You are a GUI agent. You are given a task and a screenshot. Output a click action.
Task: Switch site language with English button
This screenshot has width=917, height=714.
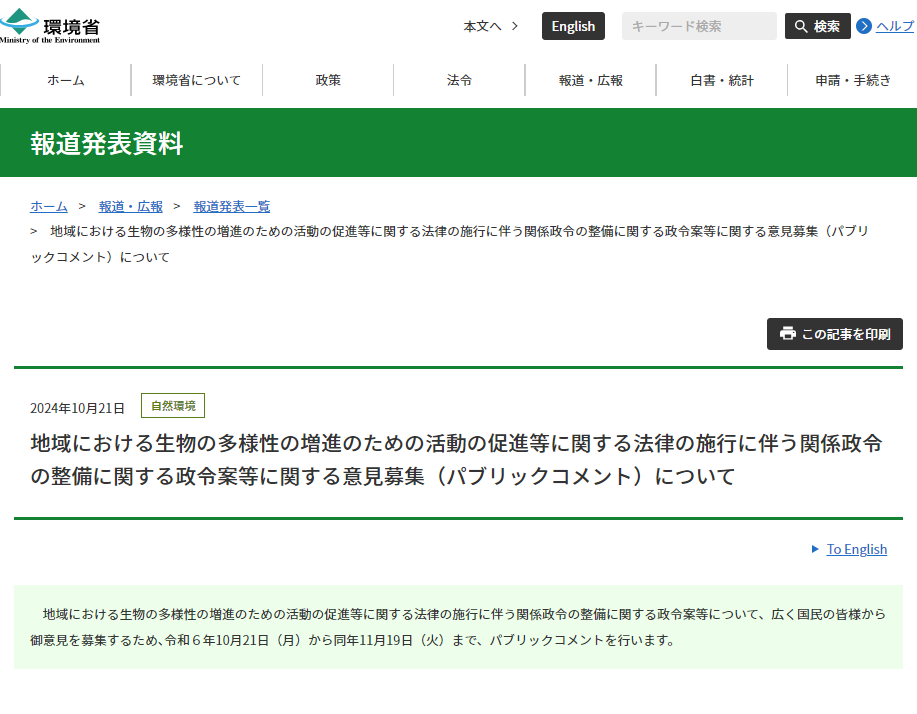pyautogui.click(x=573, y=26)
